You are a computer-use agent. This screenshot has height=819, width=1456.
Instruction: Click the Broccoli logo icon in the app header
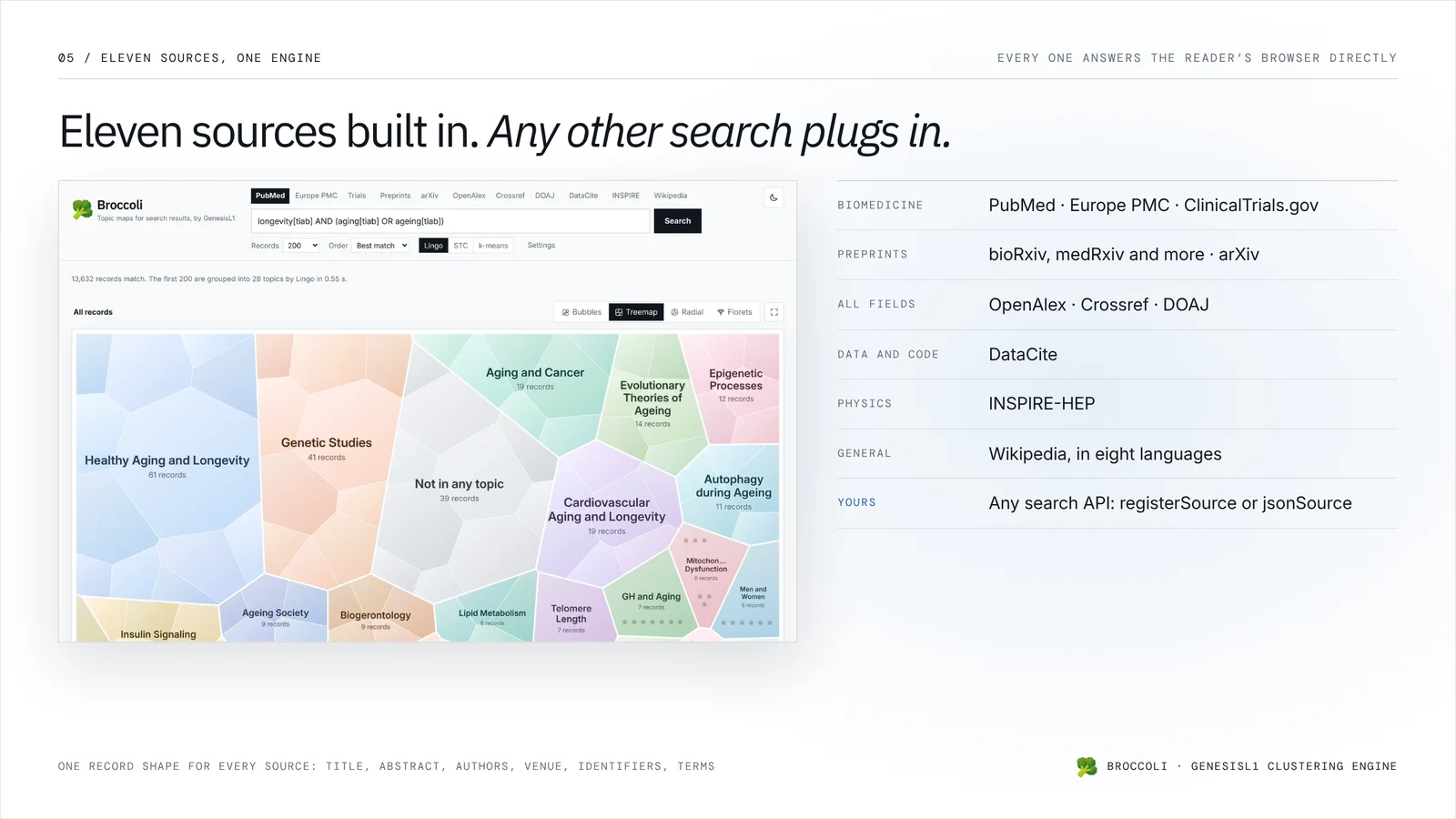82,210
